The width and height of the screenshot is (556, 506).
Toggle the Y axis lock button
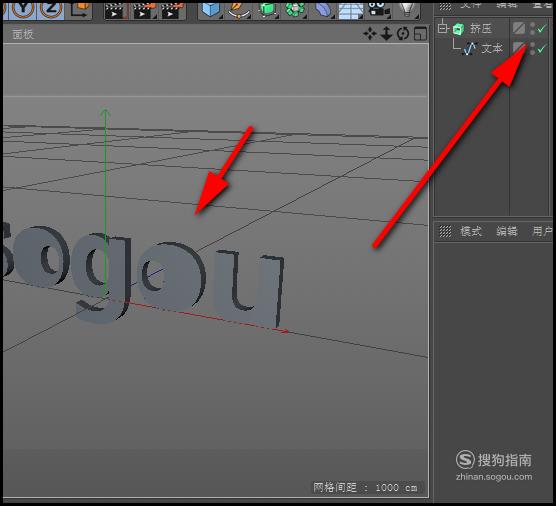pyautogui.click(x=23, y=10)
